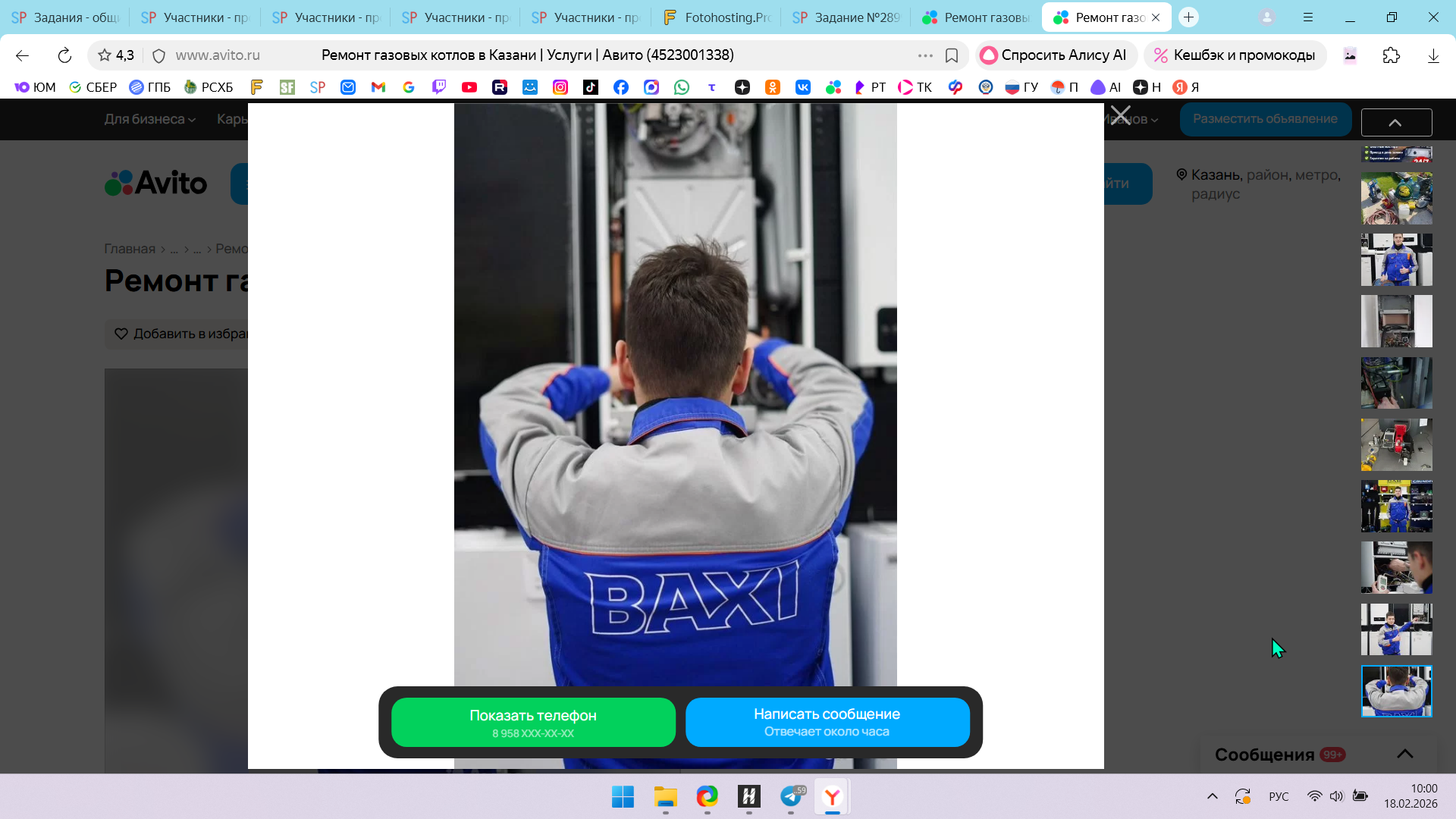Click the YouTube bookmark icon
1456x819 pixels.
point(469,87)
